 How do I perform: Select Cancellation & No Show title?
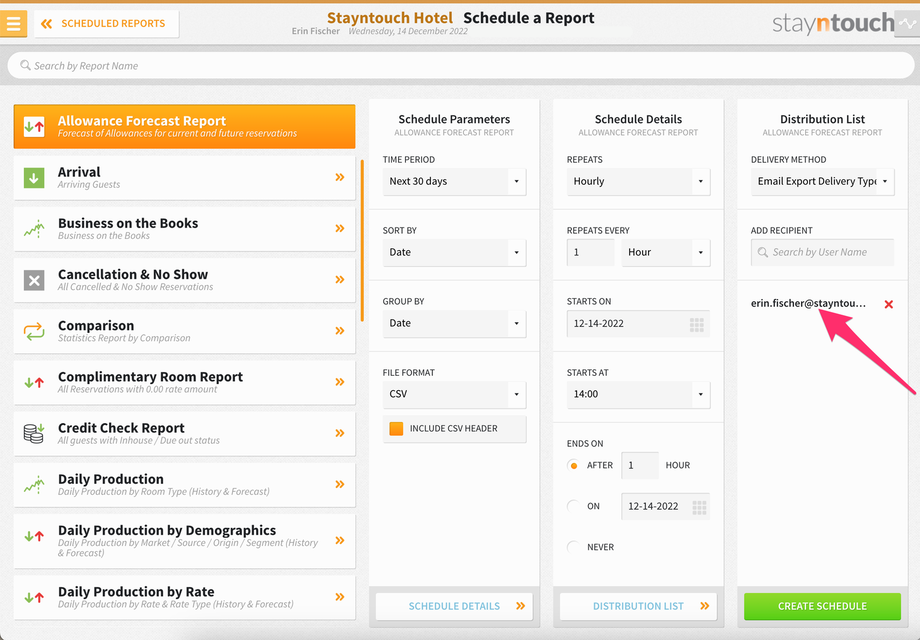(133, 275)
